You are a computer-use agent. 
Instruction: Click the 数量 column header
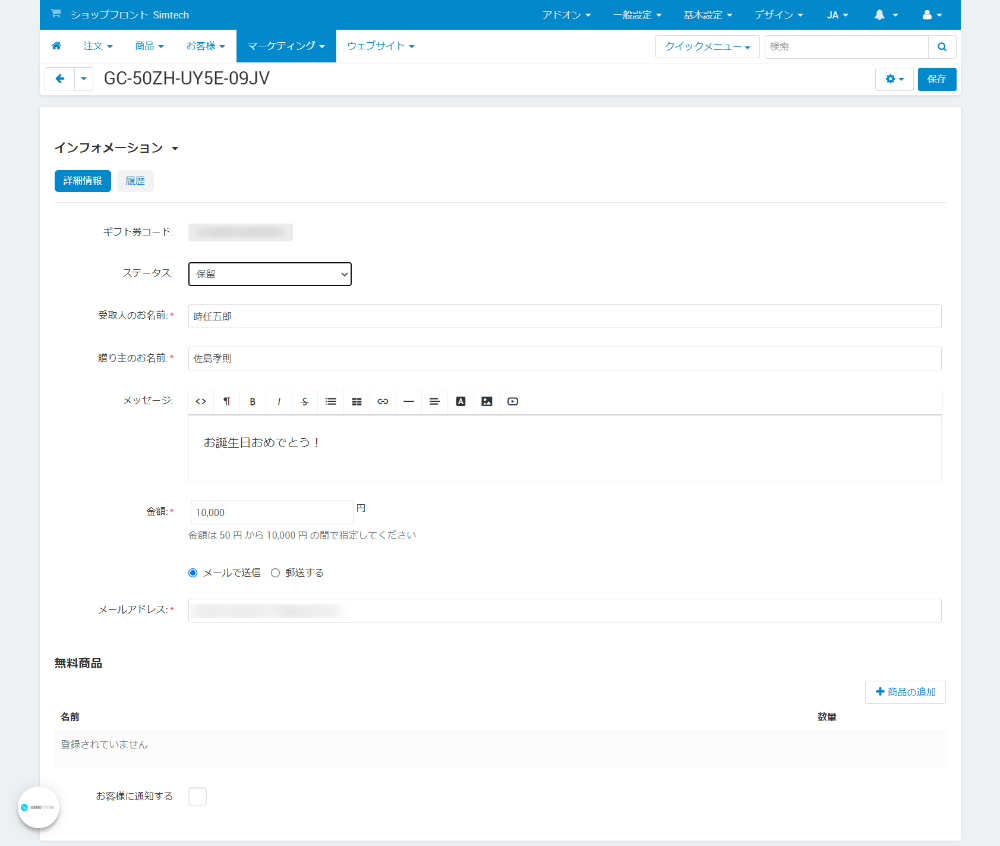pyautogui.click(x=827, y=717)
